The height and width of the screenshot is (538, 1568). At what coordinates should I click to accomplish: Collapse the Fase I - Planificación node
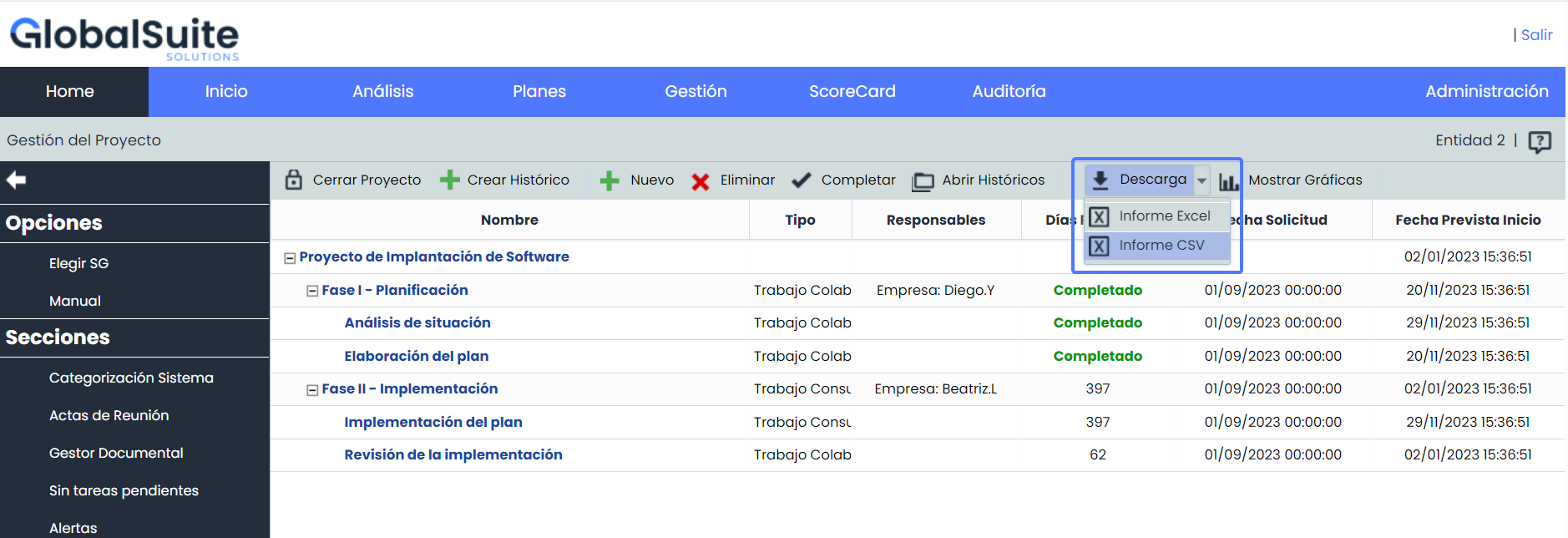pos(312,291)
